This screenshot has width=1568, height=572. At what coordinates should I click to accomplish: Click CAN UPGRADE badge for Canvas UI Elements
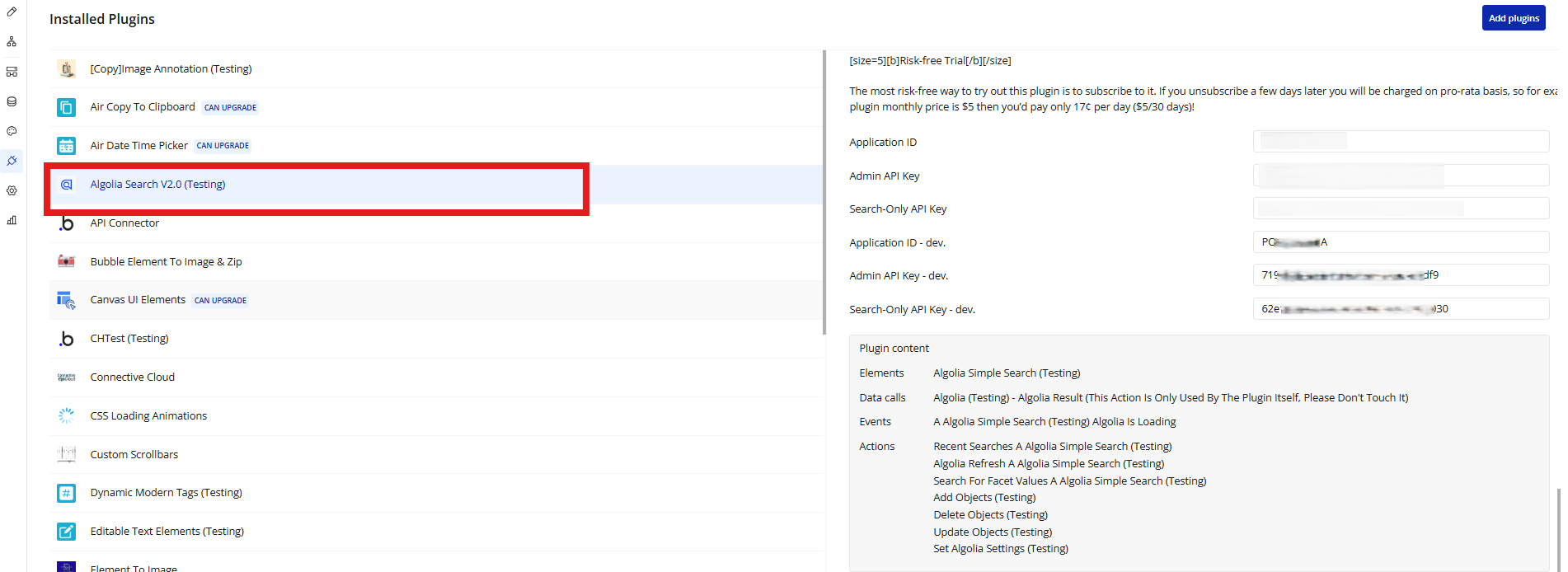click(220, 300)
